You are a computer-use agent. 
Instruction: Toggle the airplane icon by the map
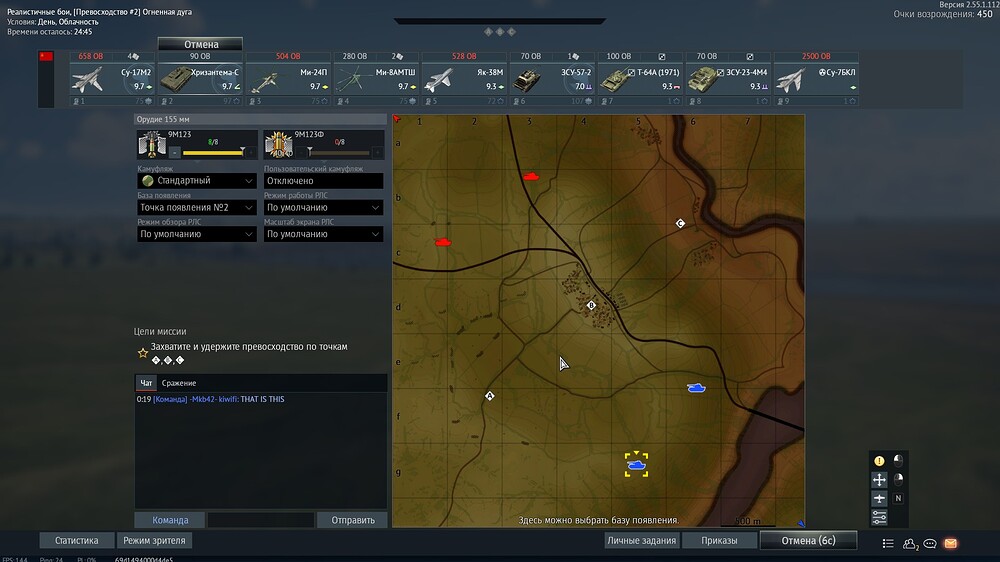tap(879, 498)
